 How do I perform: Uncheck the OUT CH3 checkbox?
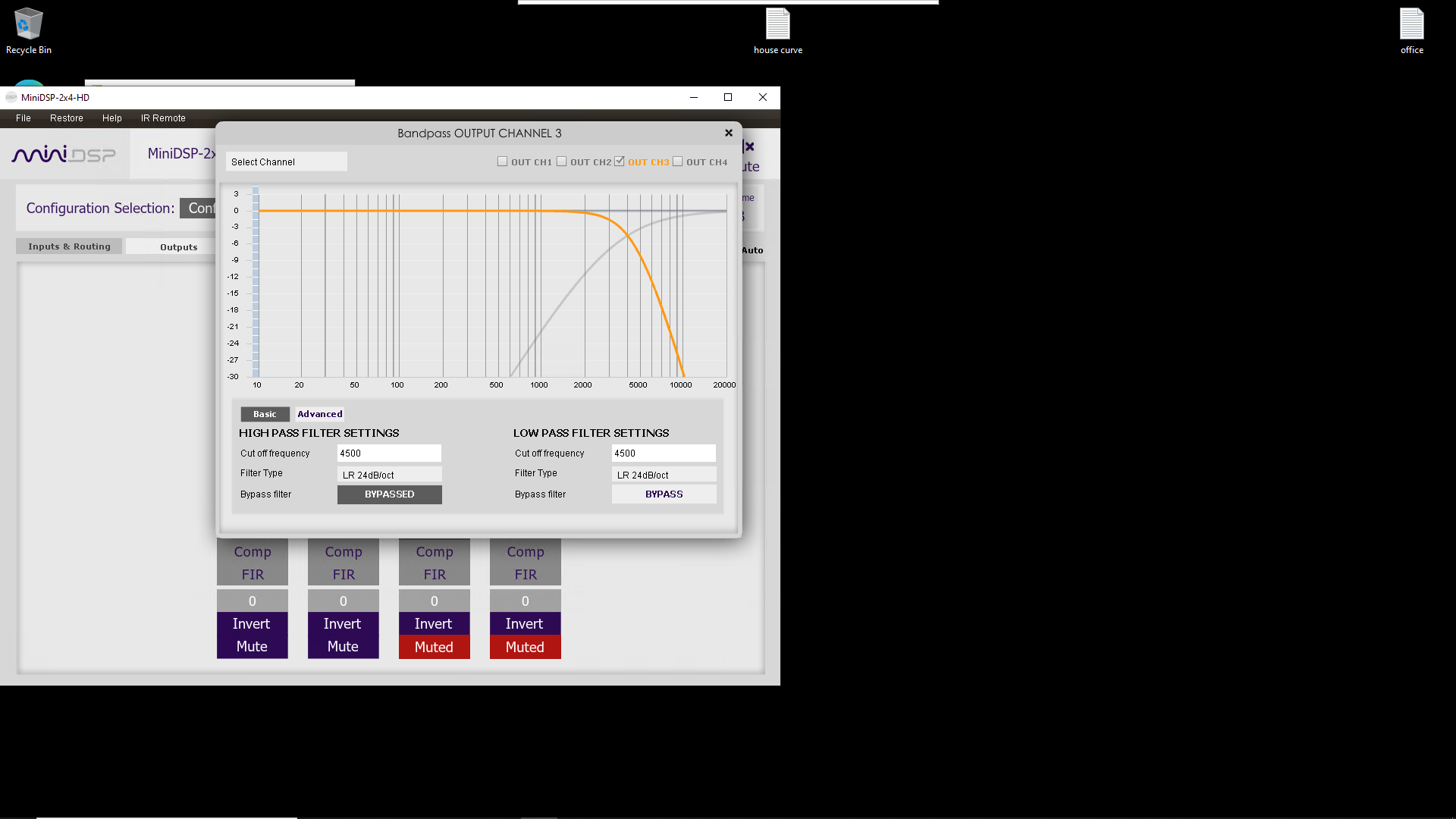(x=620, y=162)
